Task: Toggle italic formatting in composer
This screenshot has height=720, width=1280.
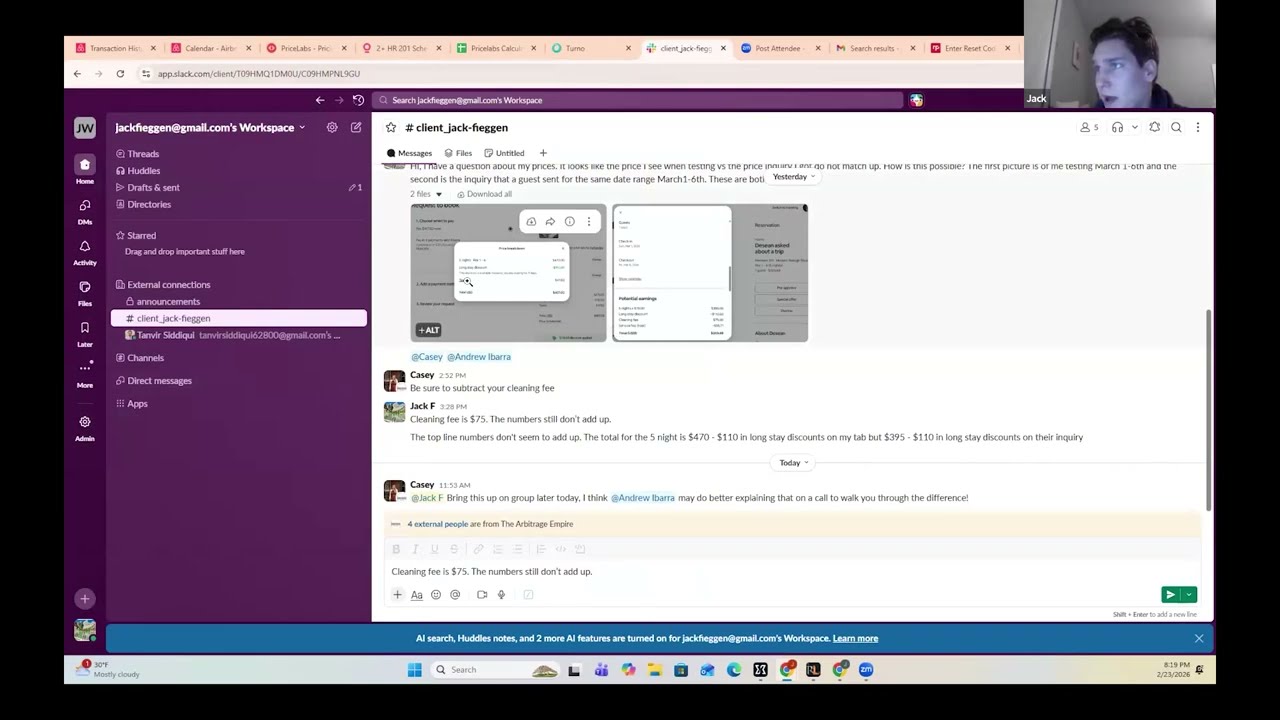Action: pyautogui.click(x=415, y=549)
